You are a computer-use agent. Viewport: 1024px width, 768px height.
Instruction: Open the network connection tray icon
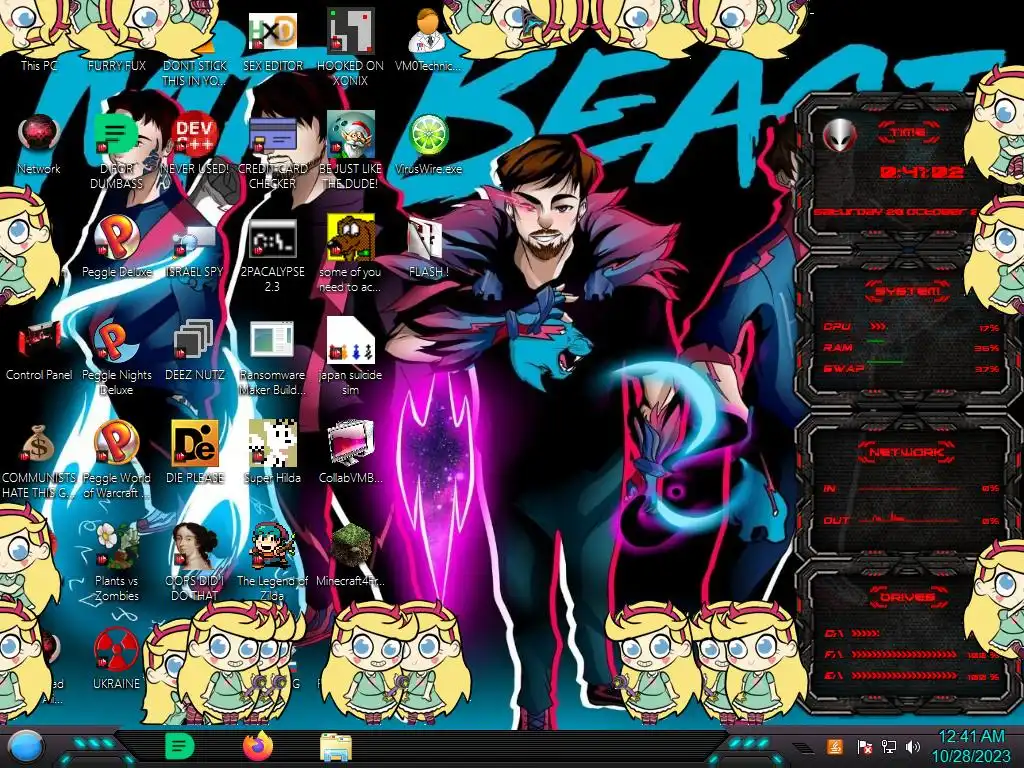pyautogui.click(x=889, y=746)
